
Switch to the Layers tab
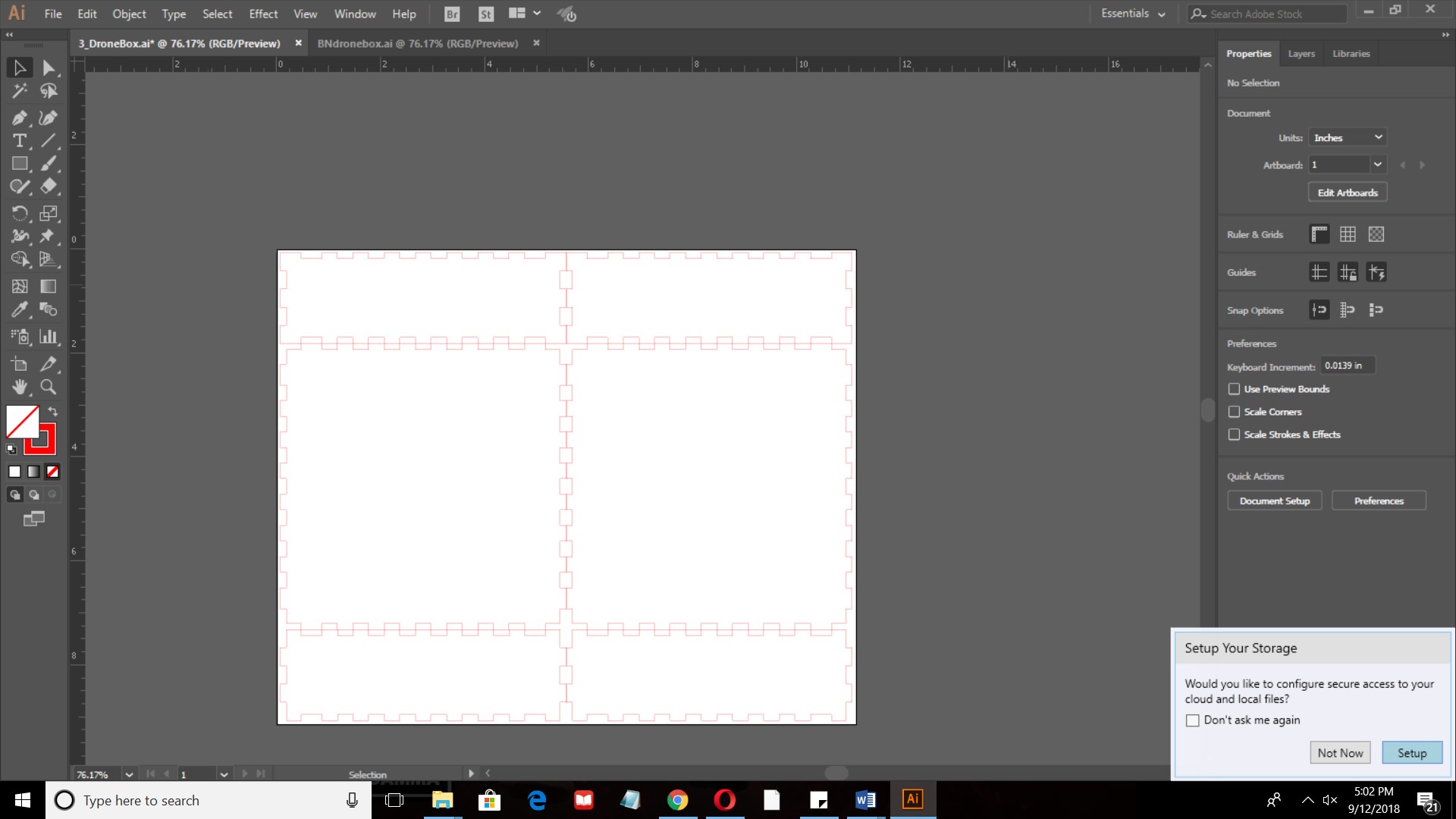coord(1301,54)
